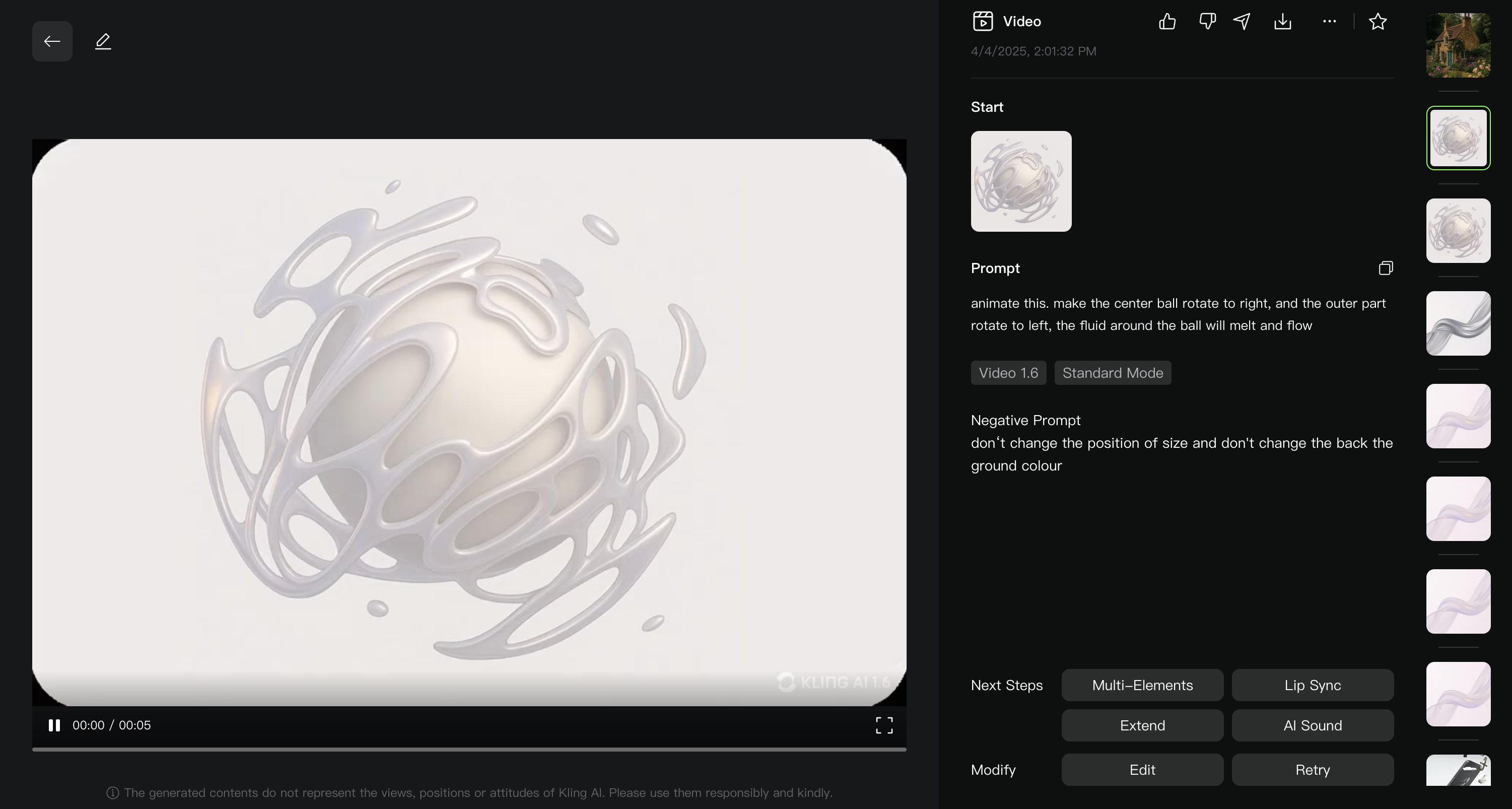Extend the generated video

tap(1142, 725)
